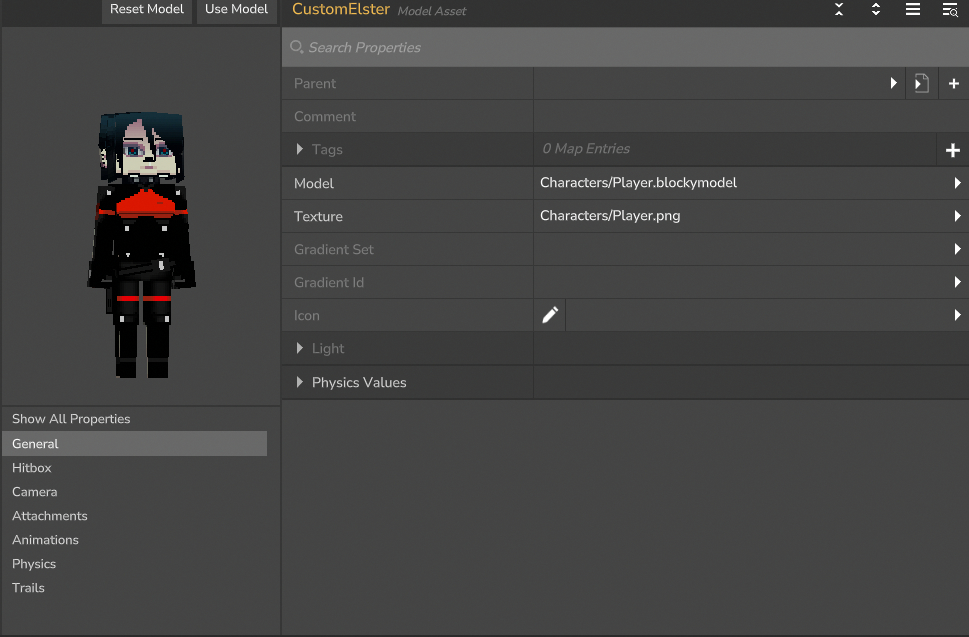Open the Texture path dropdown arrow

coord(957,216)
